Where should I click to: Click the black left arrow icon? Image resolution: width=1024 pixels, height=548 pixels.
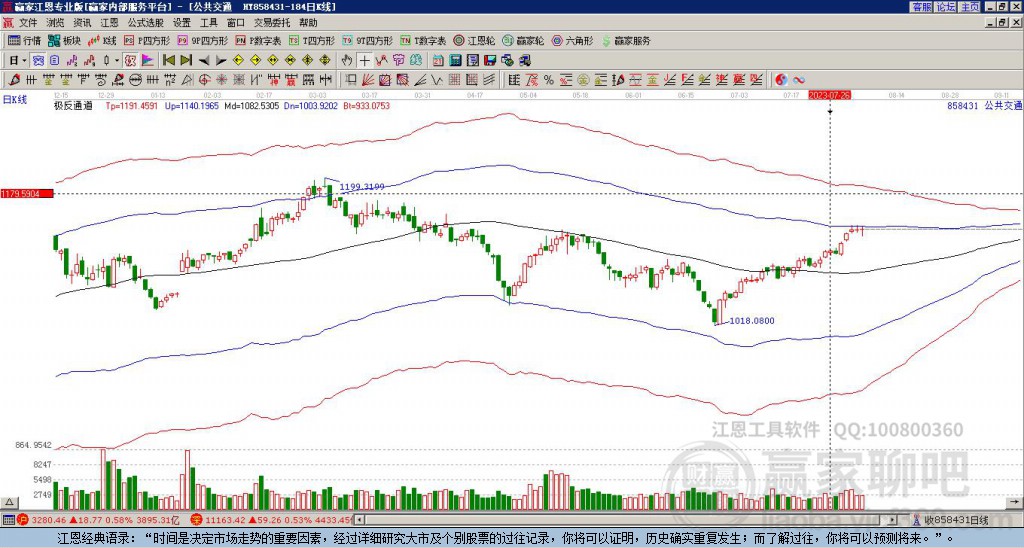tap(204, 61)
